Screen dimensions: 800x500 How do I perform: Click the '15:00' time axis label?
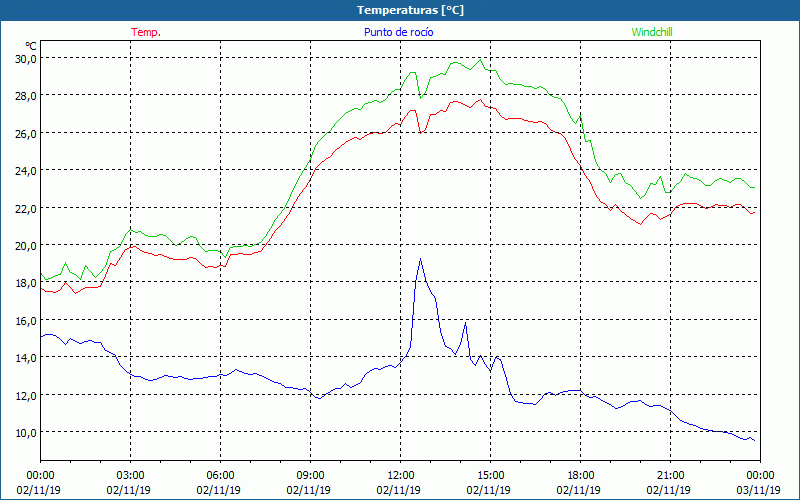490,476
